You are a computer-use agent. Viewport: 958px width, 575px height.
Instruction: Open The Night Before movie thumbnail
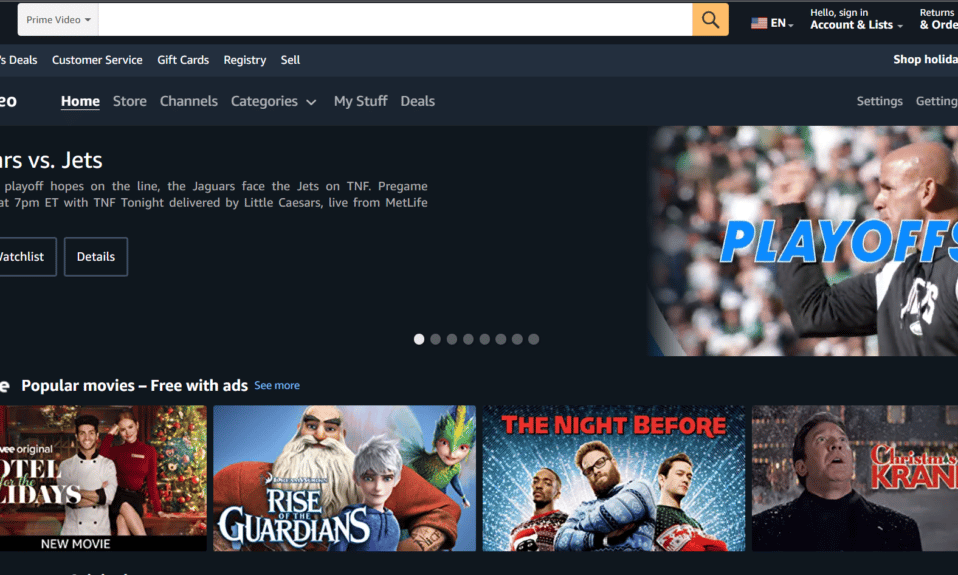click(613, 478)
